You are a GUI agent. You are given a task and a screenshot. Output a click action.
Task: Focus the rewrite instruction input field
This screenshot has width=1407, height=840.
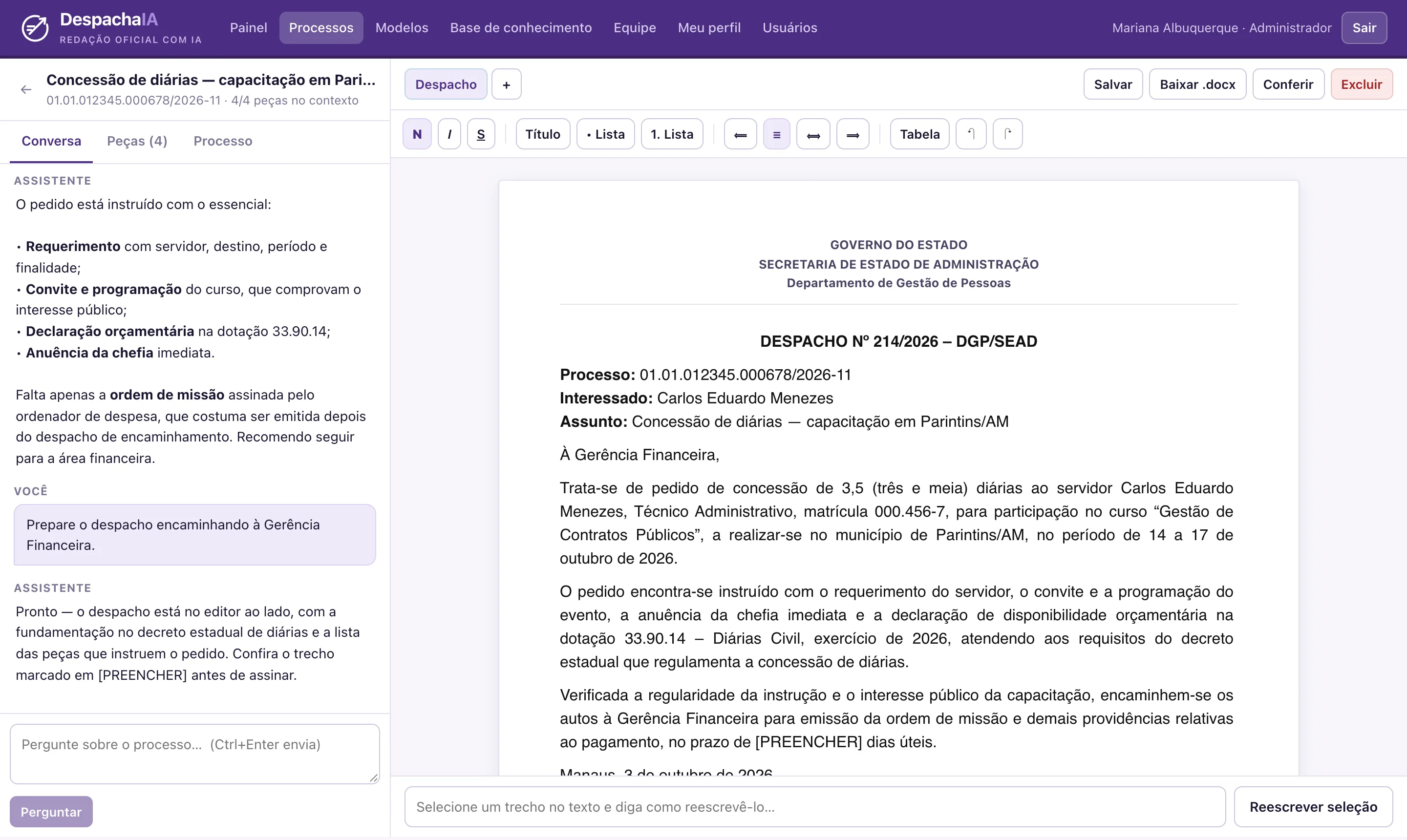click(x=815, y=806)
